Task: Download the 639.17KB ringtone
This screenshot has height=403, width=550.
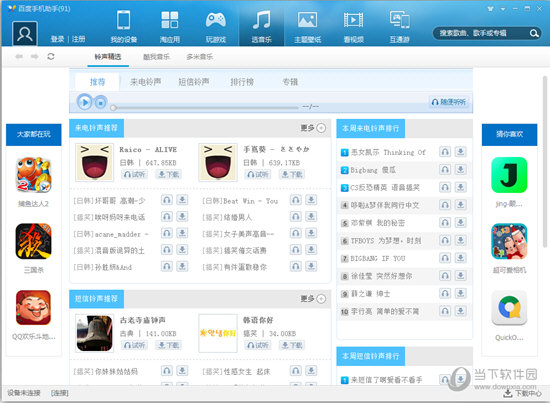Action: click(x=292, y=174)
